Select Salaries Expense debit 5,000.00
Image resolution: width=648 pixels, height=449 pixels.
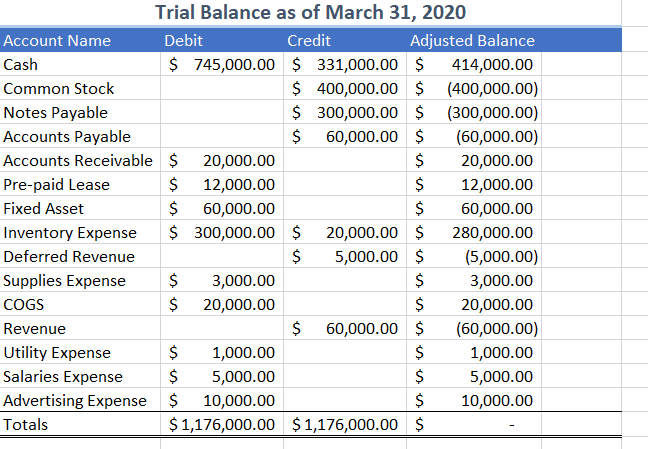pos(222,376)
